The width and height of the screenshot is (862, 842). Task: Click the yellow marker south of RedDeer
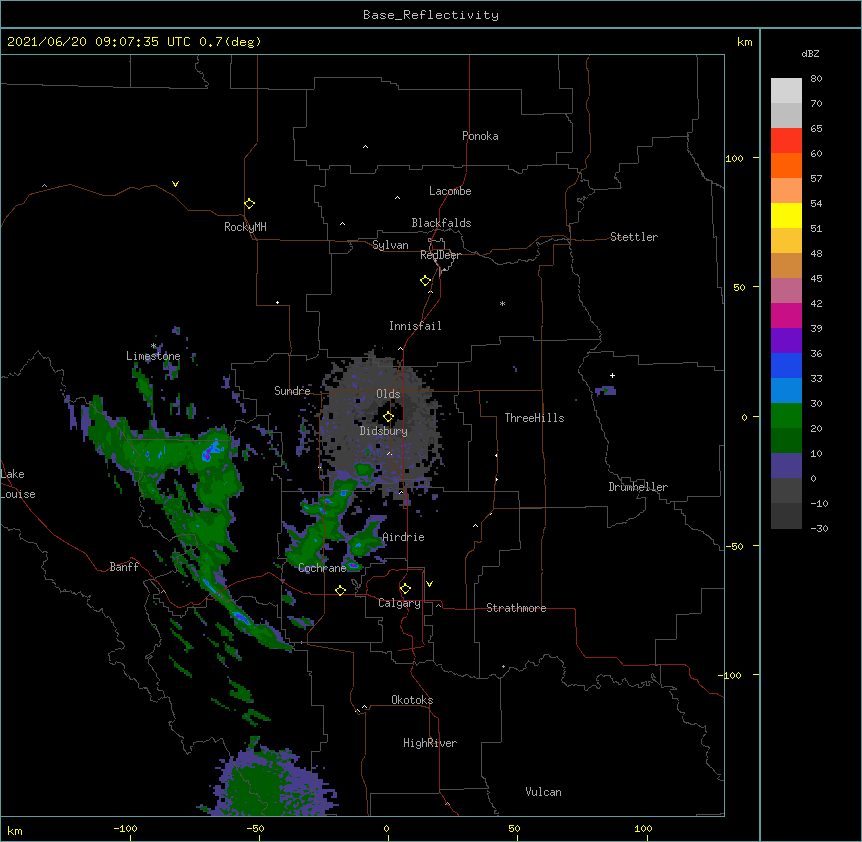425,281
